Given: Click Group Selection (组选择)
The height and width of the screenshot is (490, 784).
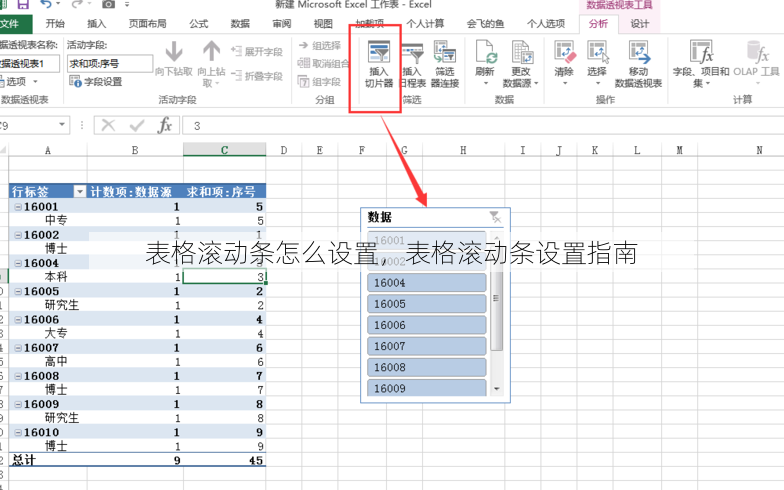Looking at the screenshot, I should coord(320,46).
